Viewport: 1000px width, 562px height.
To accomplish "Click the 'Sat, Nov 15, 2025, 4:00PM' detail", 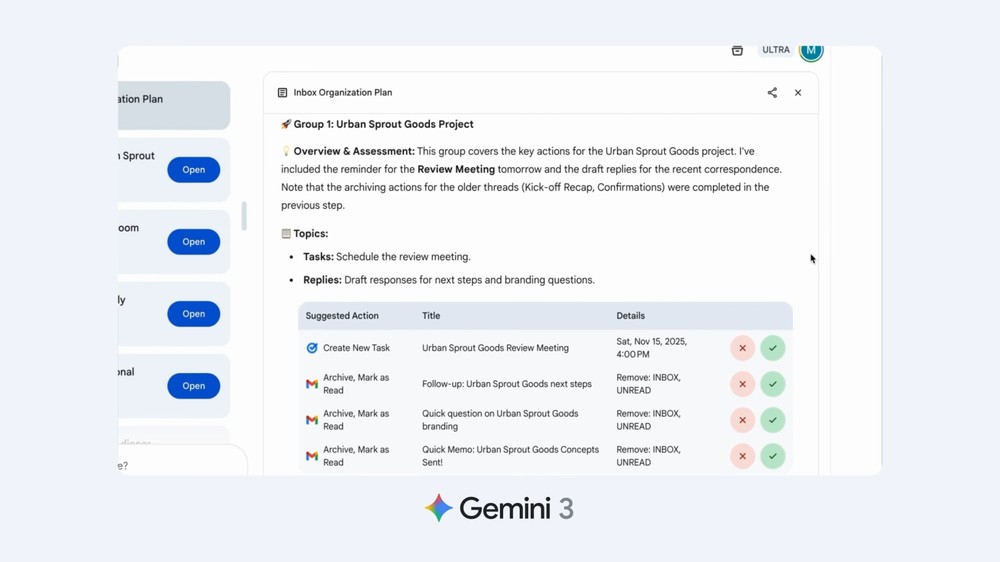I will 651,348.
